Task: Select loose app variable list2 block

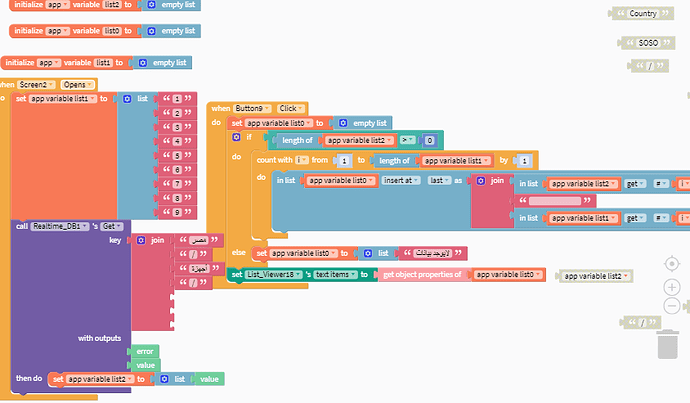Action: 596,276
